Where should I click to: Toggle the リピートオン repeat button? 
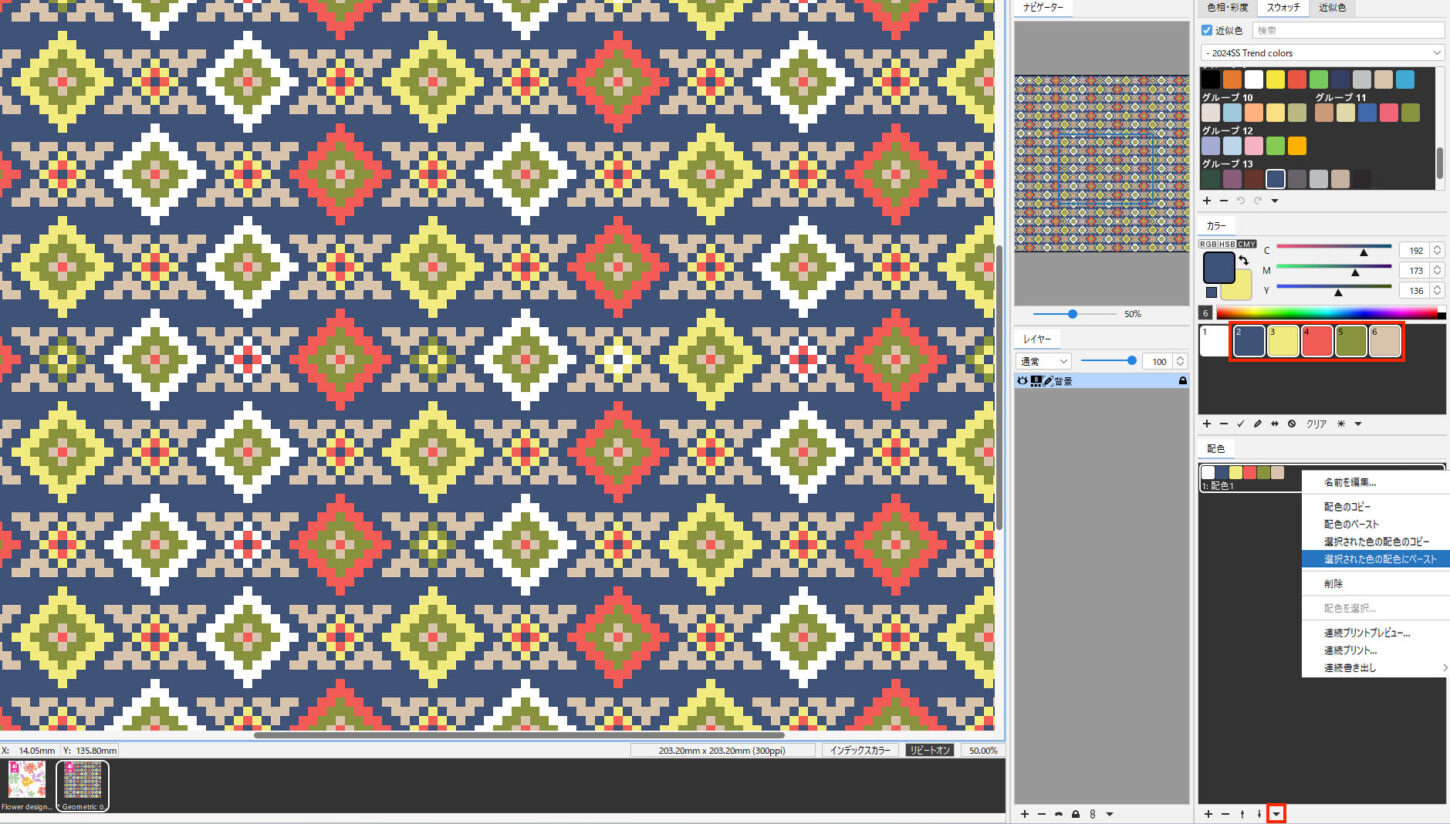(930, 750)
